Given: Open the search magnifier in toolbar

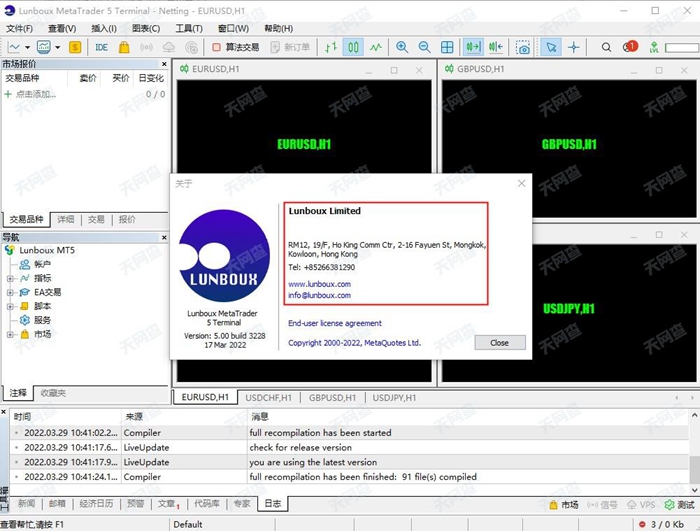Looking at the screenshot, I should click(x=606, y=47).
